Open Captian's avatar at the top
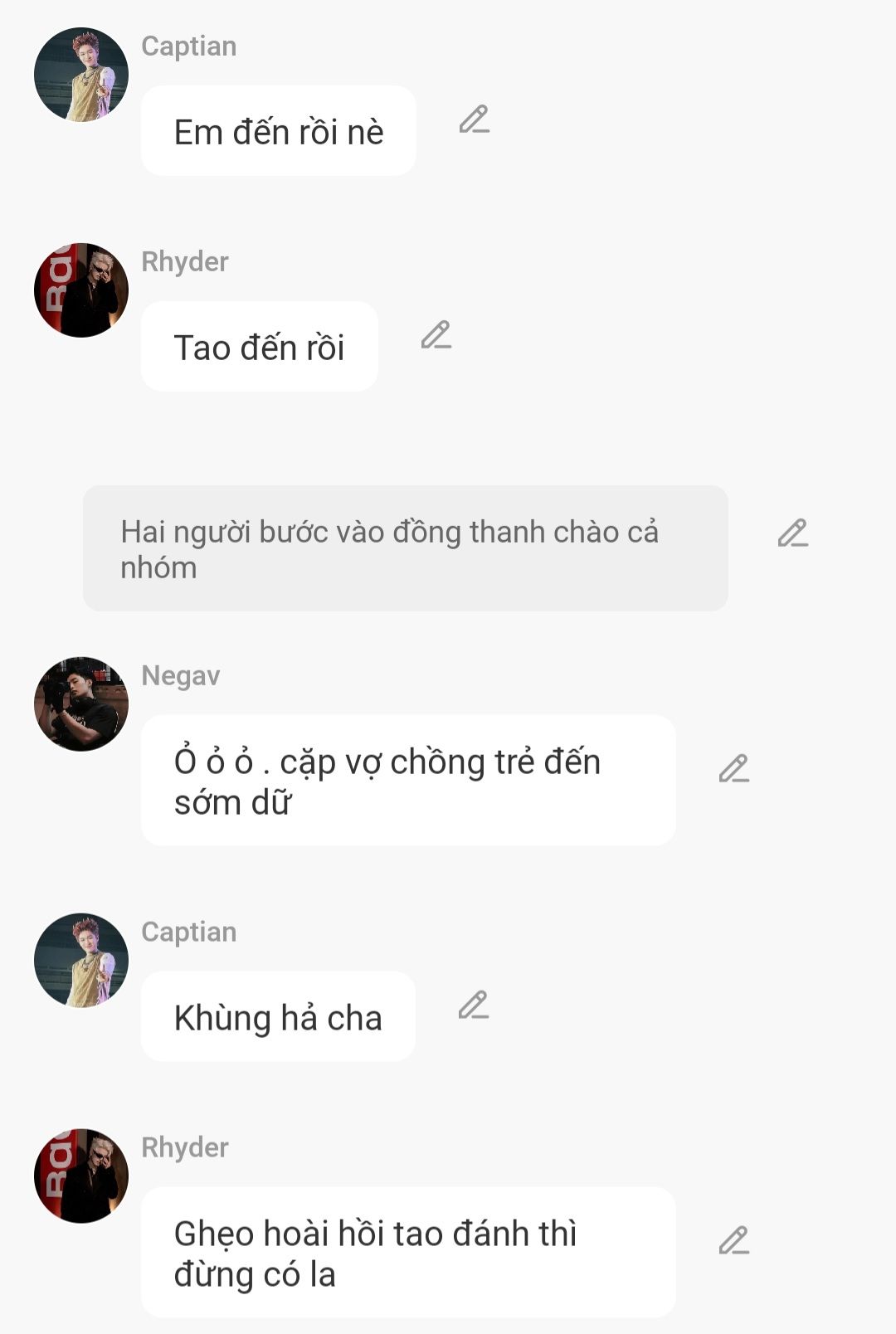This screenshot has width=896, height=1334. pos(81,75)
